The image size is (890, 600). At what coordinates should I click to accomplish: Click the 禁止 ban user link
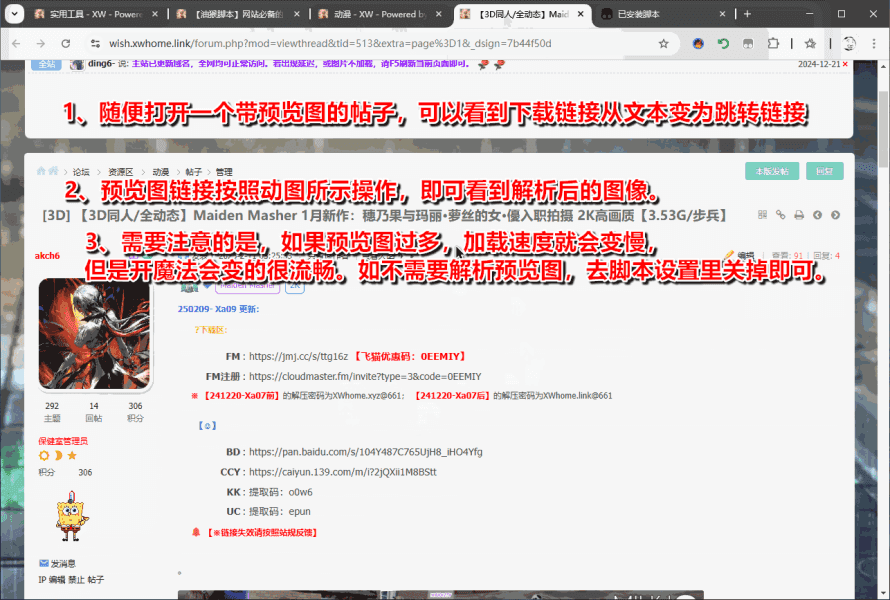coord(76,580)
